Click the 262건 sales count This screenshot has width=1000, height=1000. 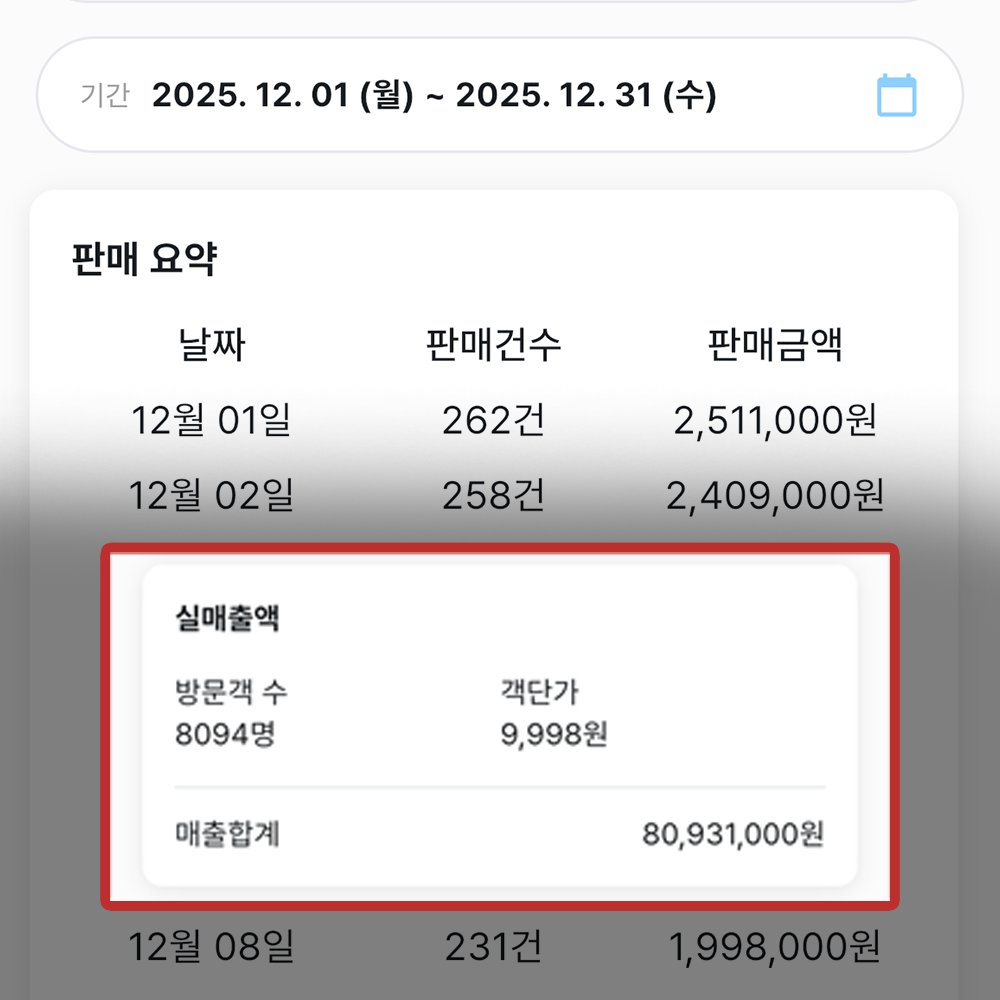pos(493,421)
